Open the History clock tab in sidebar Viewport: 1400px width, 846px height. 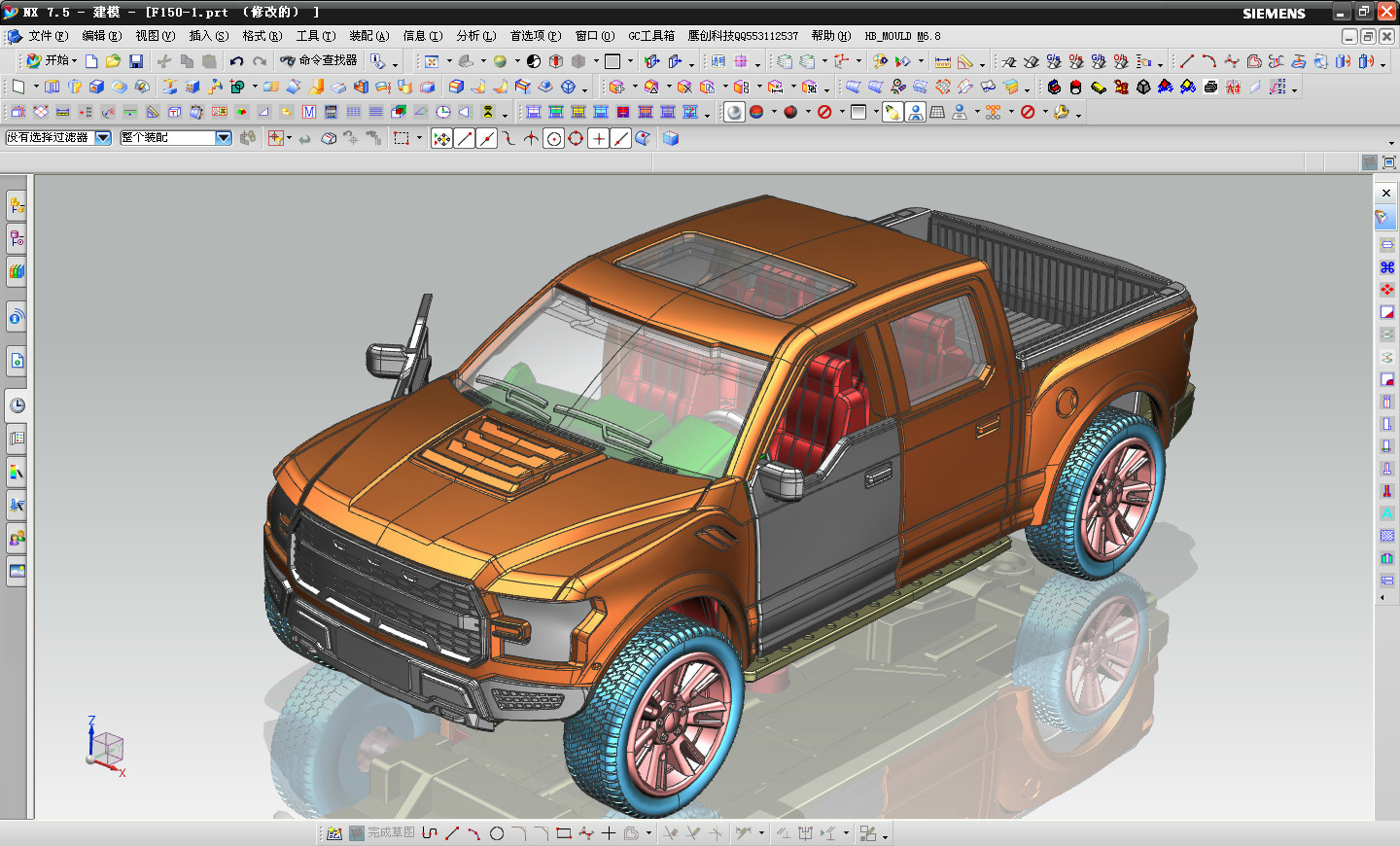[x=17, y=405]
